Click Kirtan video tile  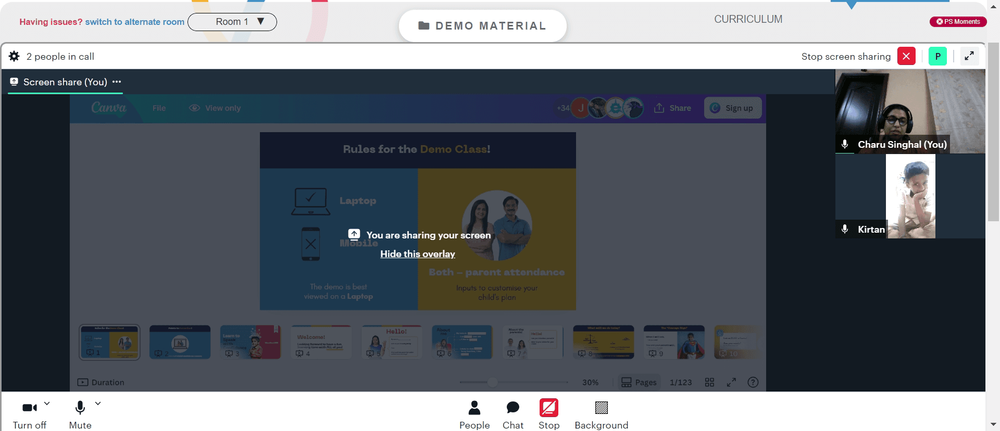coord(910,196)
